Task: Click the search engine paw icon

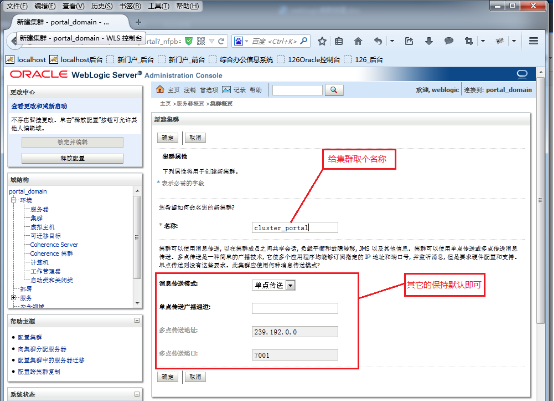Action: point(238,41)
